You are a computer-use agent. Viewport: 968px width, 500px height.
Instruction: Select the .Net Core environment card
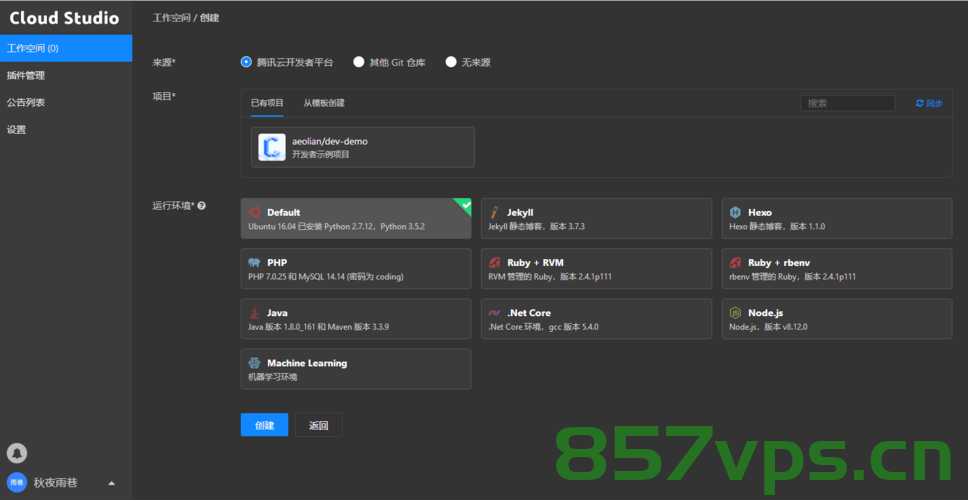[596, 319]
